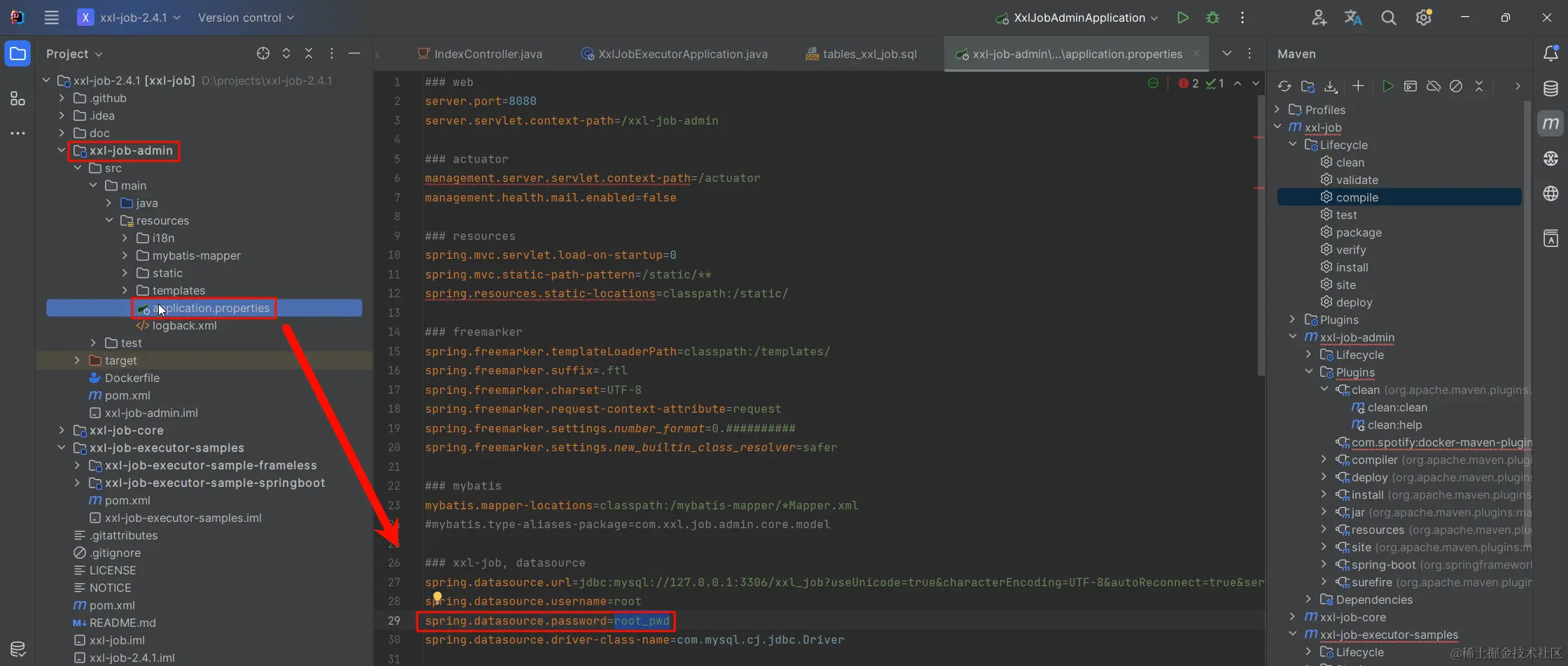Select Dockerfile in Project tree

pos(132,378)
